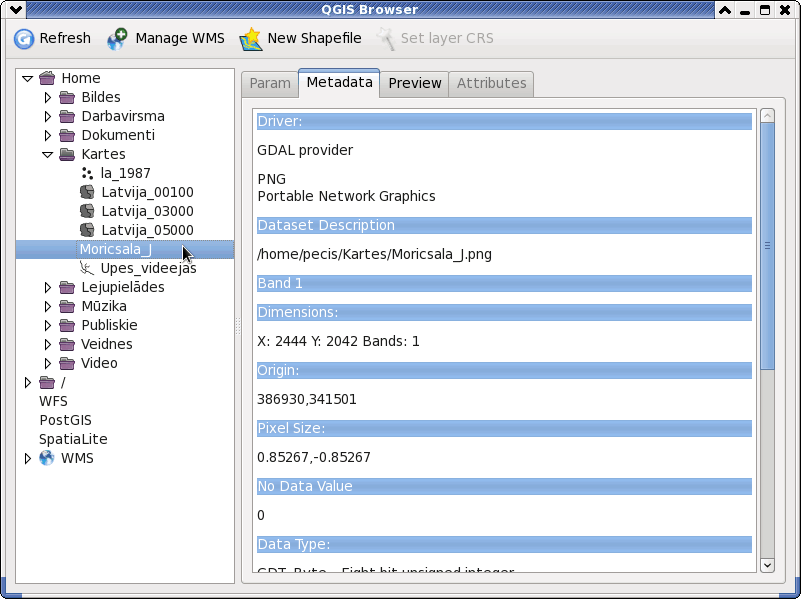Click metadata scrollbar up arrow
The width and height of the screenshot is (801, 599).
[x=767, y=116]
